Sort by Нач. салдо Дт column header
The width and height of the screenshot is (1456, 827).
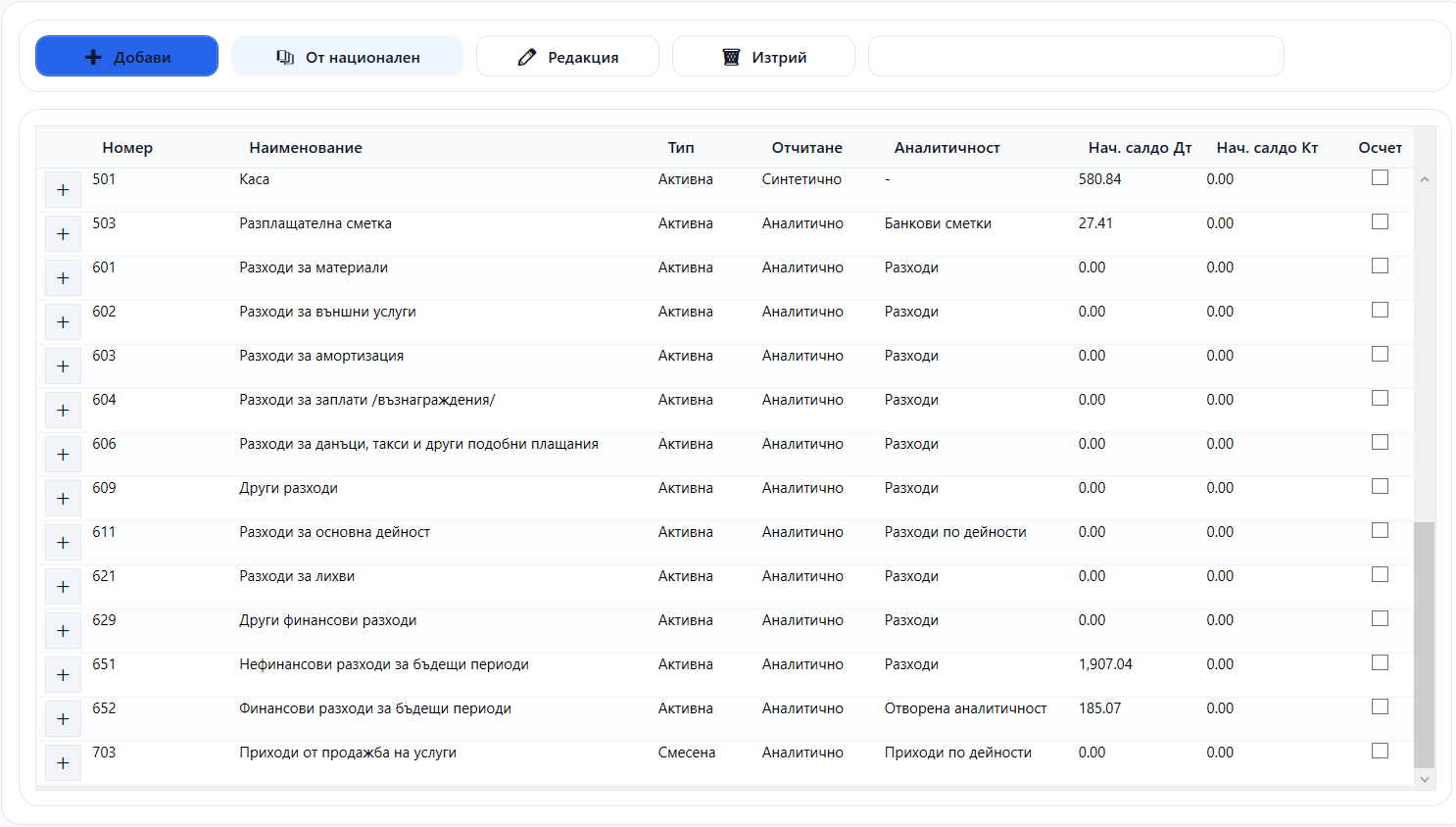(1140, 148)
